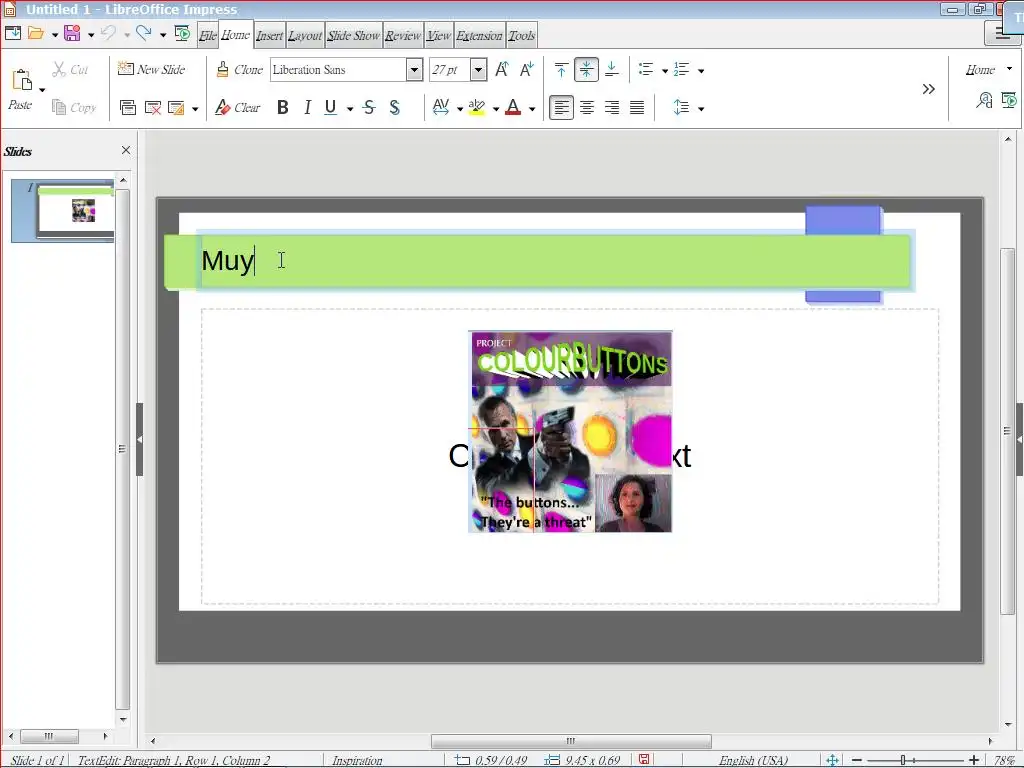The height and width of the screenshot is (768, 1024).
Task: Open unordered list dropdown arrow
Action: 665,71
